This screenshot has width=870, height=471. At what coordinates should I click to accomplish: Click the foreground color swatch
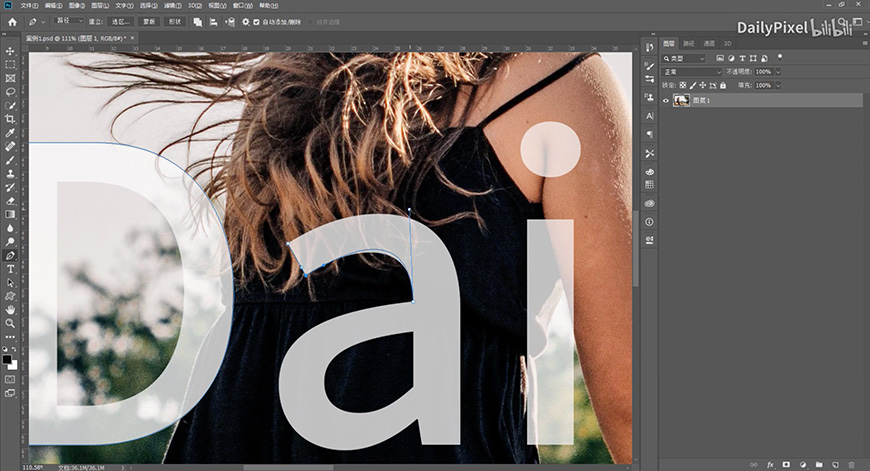click(7, 359)
